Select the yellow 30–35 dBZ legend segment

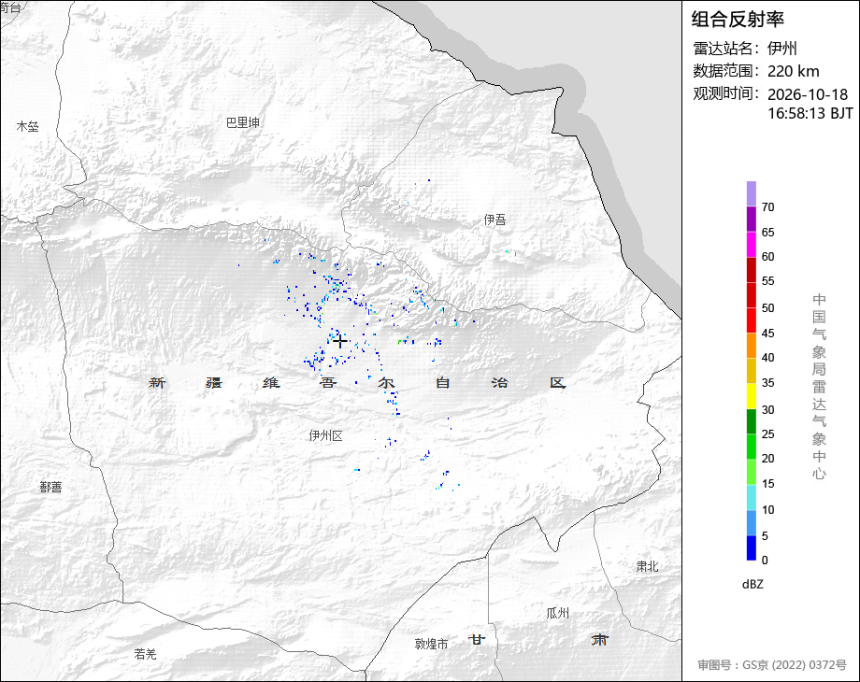751,396
